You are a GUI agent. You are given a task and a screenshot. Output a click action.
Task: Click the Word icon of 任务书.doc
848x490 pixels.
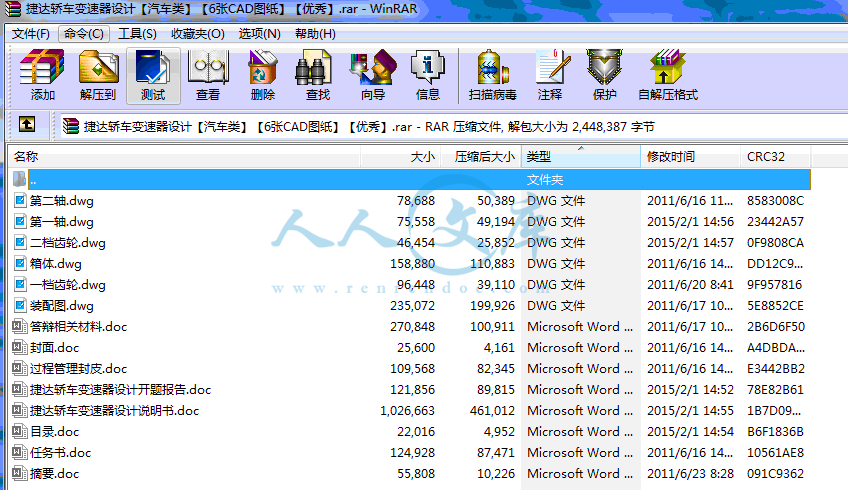coord(19,452)
